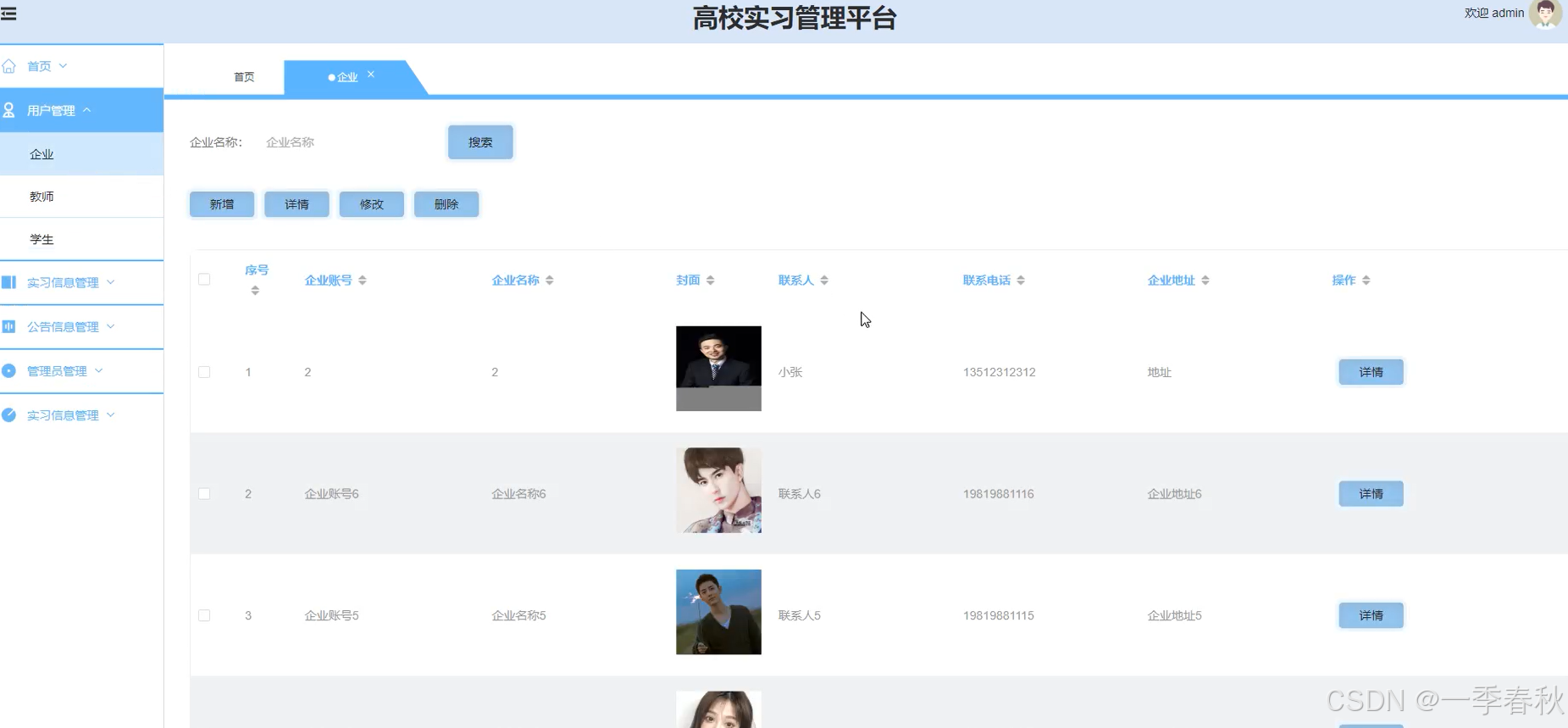
Task: Sort by 企业地址 column arrows
Action: (x=1205, y=281)
